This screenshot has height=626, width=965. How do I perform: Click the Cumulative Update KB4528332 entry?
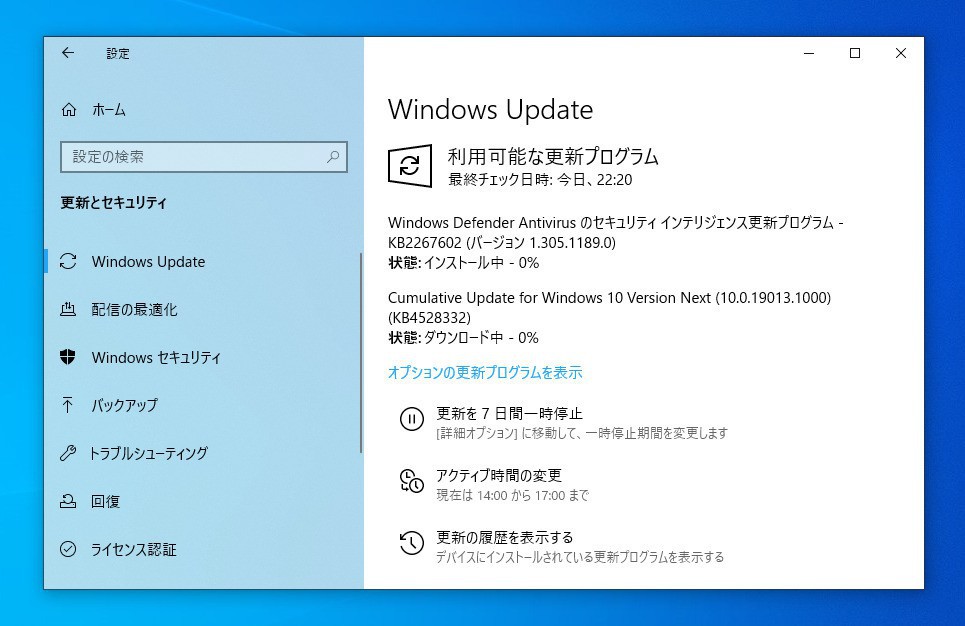click(609, 307)
